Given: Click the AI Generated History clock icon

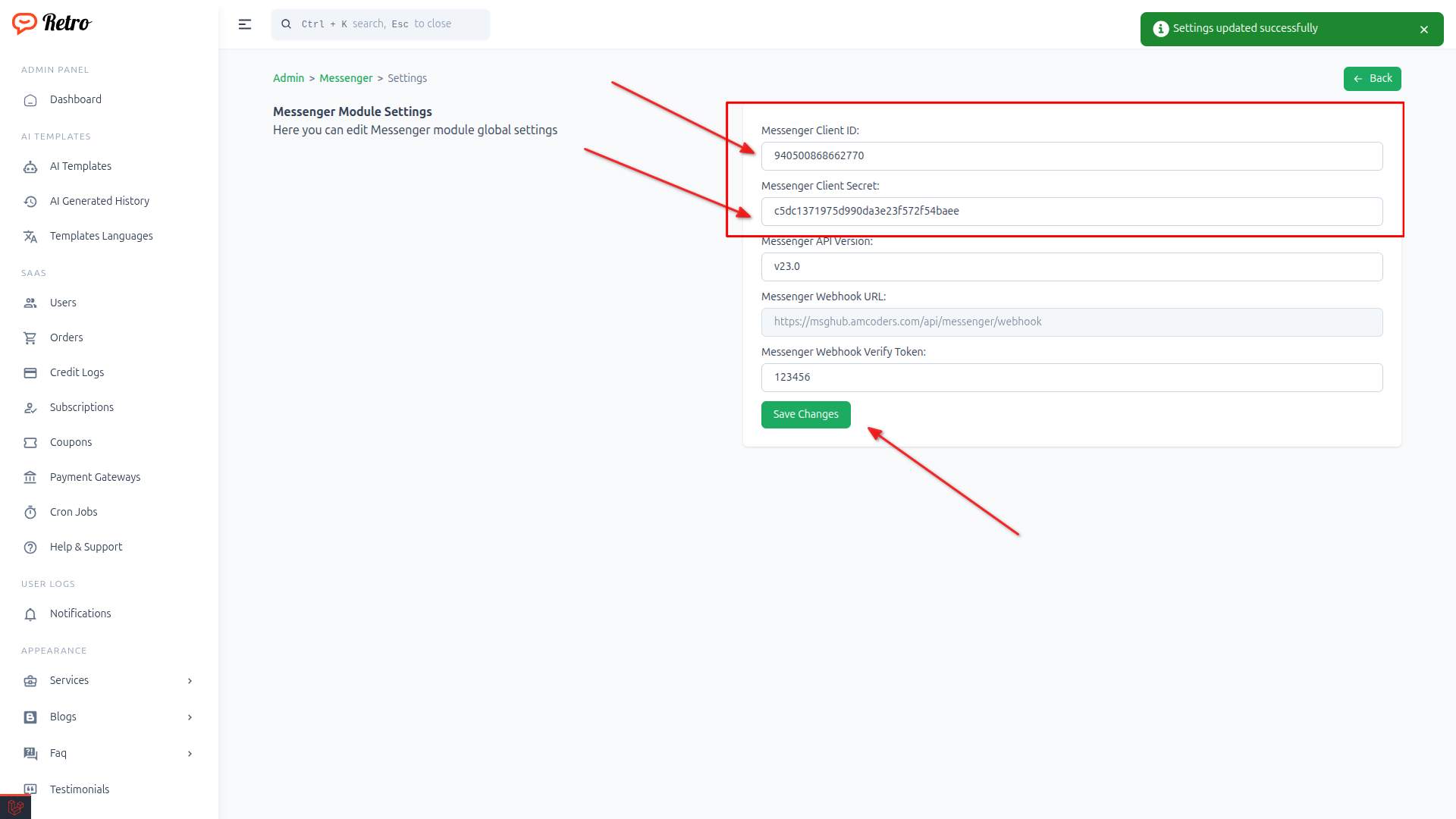Looking at the screenshot, I should tap(30, 202).
